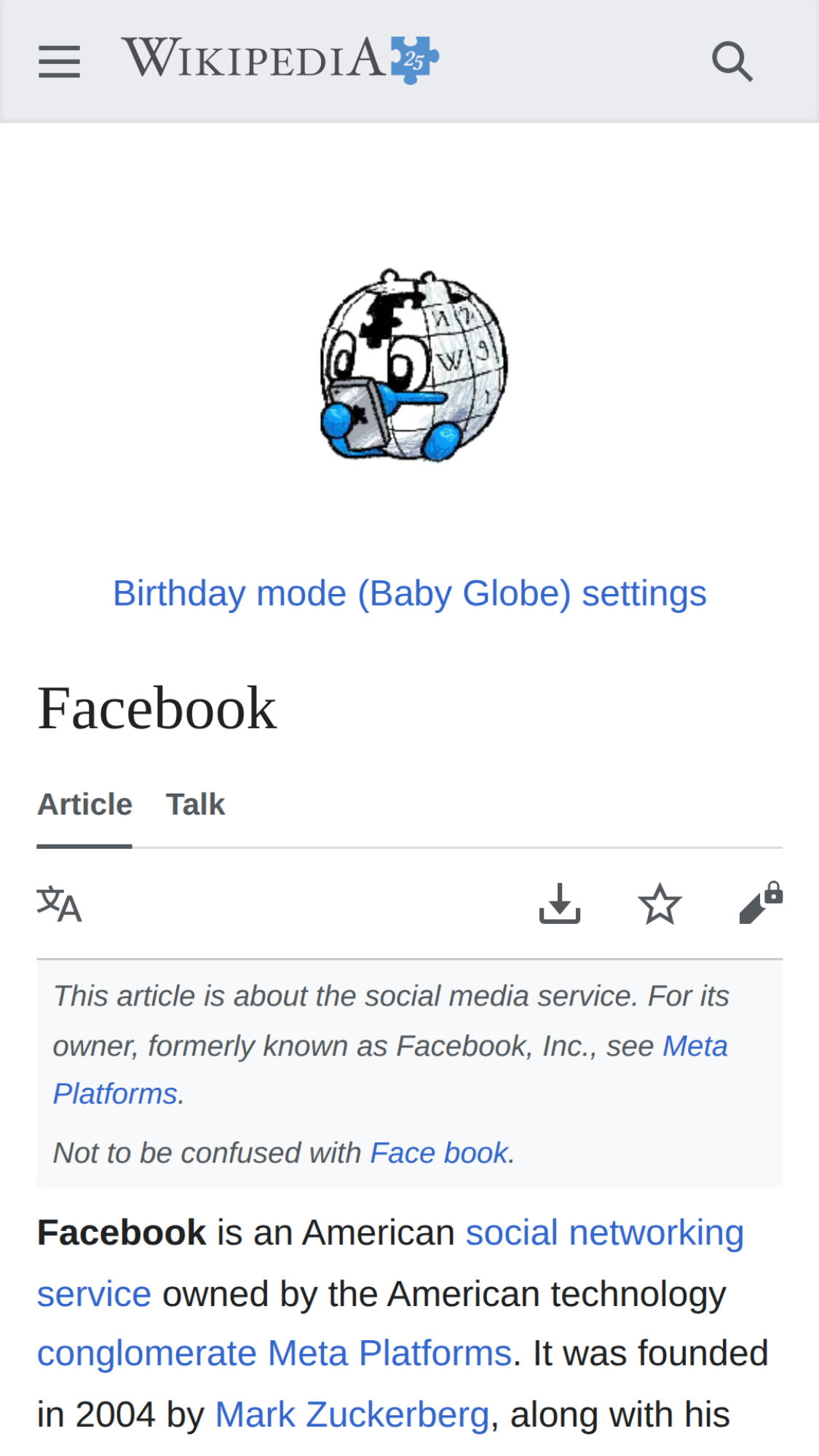The height and width of the screenshot is (1456, 819).
Task: Click the Baby Globe mascot image
Action: [413, 365]
